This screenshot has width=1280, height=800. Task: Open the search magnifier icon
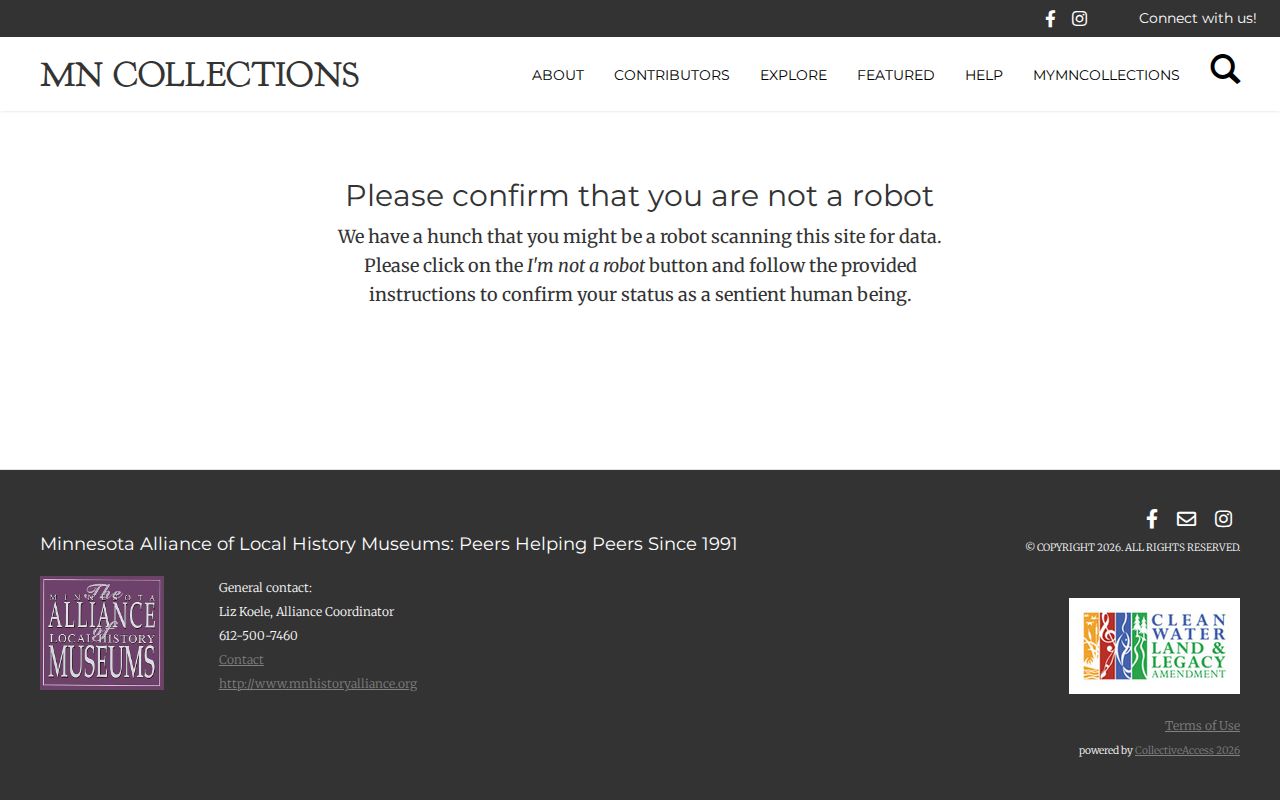pos(1225,69)
